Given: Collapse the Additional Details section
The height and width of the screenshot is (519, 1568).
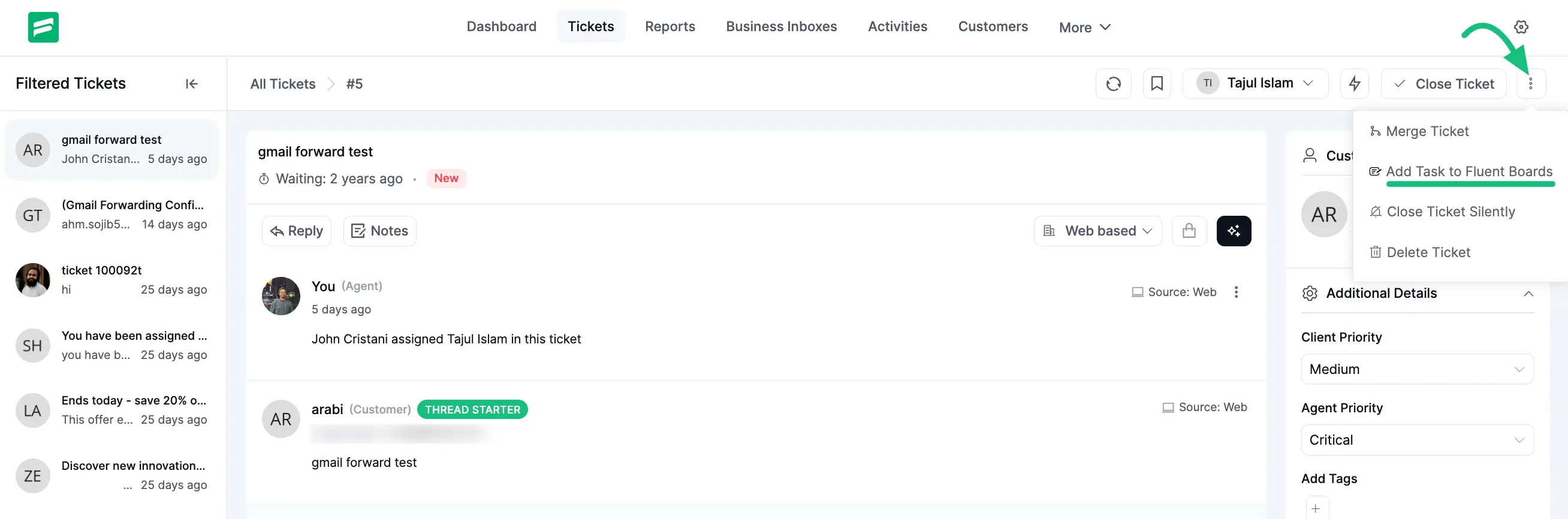Looking at the screenshot, I should [x=1528, y=294].
